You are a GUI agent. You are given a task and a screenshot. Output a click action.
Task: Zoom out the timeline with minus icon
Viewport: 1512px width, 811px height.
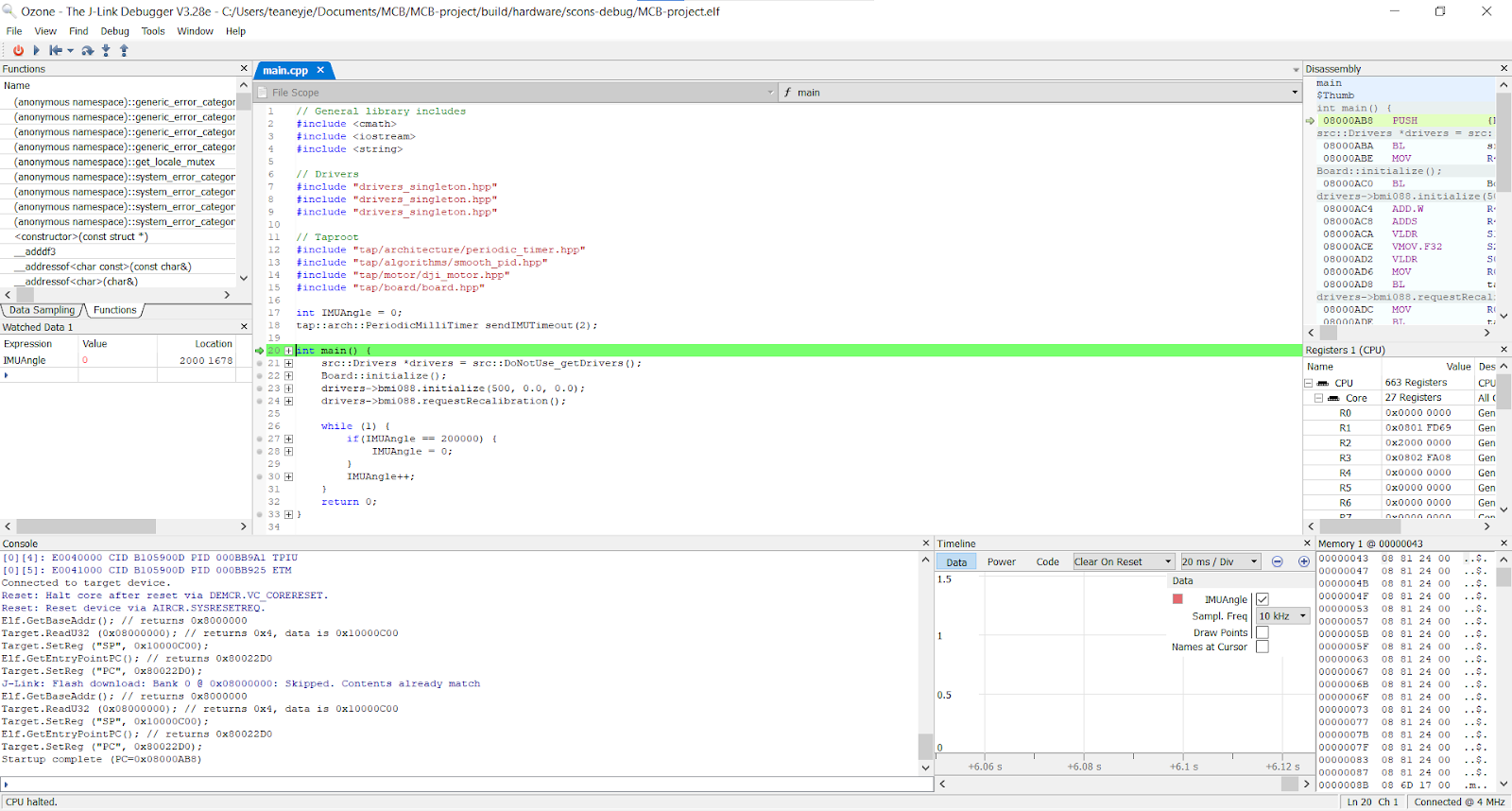[x=1278, y=561]
